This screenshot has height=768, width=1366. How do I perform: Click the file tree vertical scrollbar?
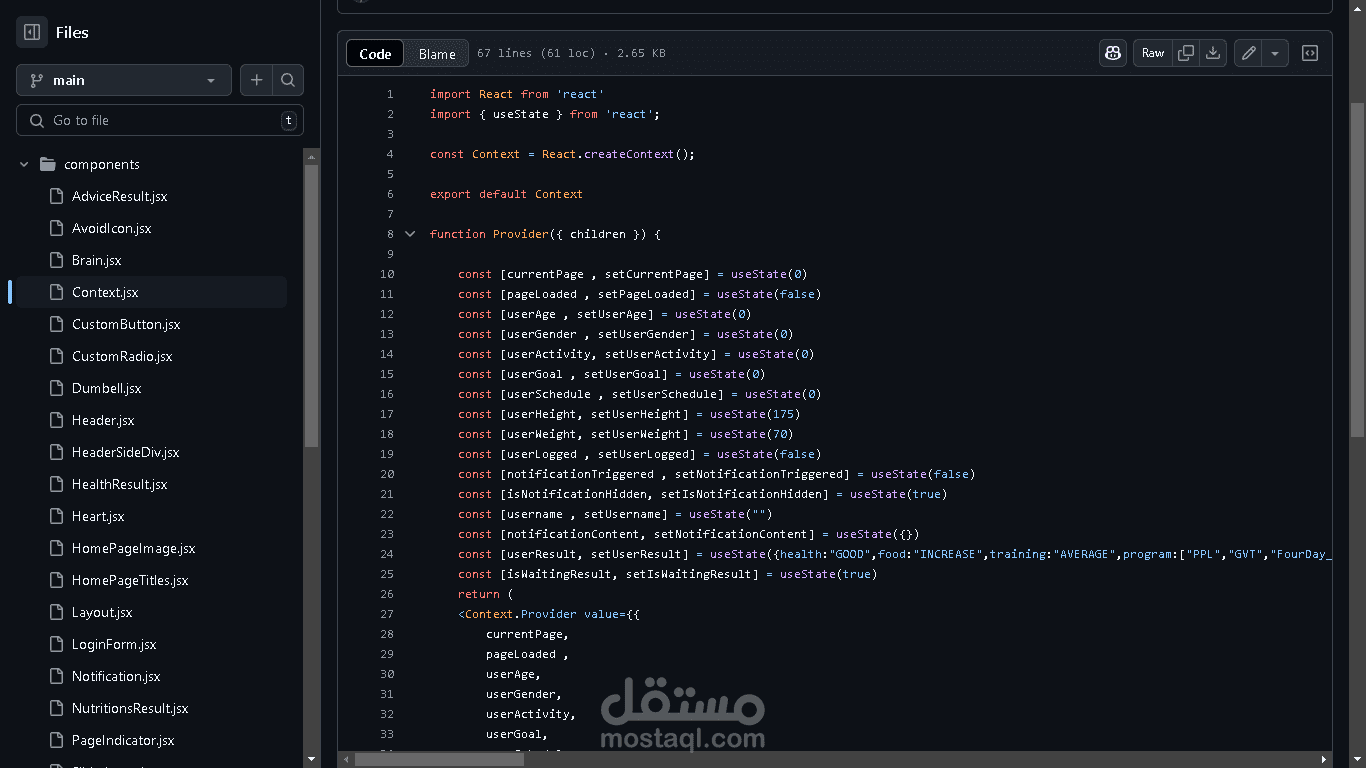(x=312, y=305)
